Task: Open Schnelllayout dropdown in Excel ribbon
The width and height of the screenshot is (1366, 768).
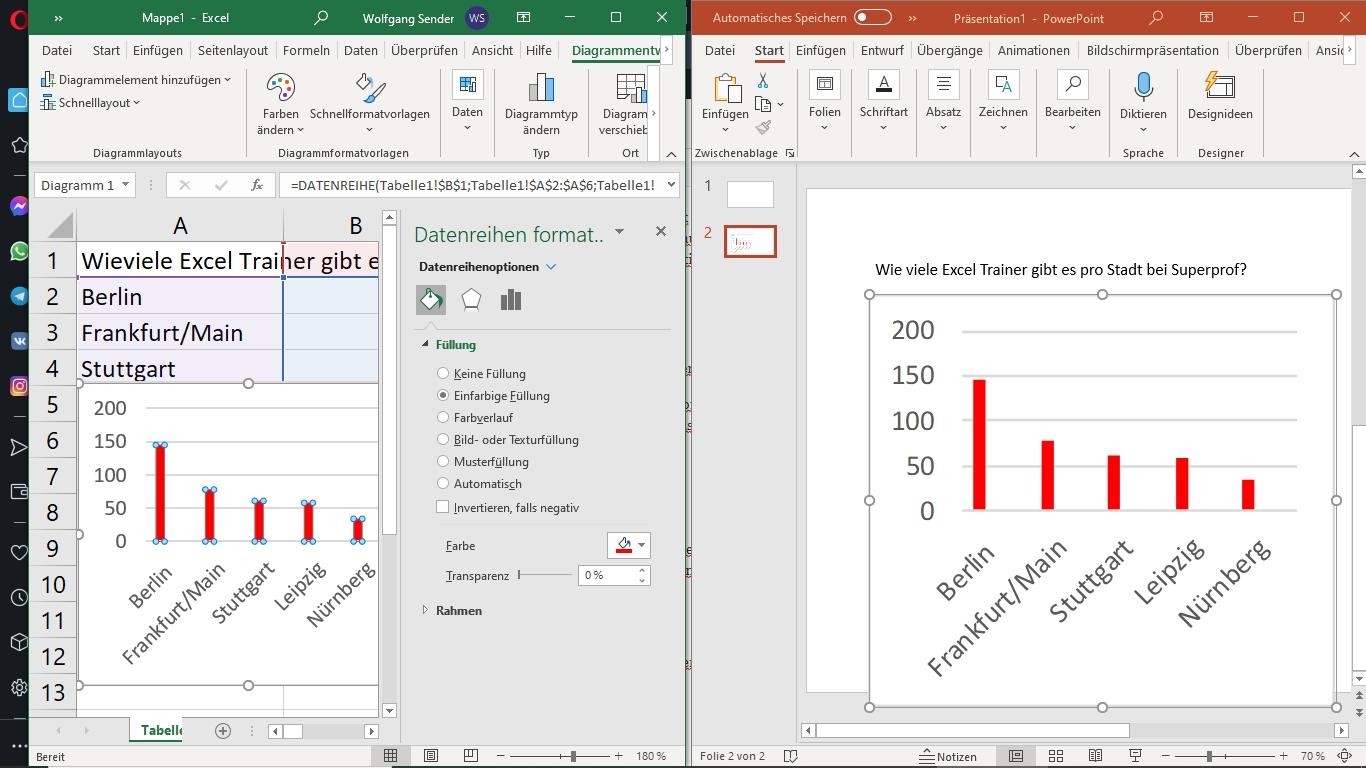Action: (x=91, y=103)
